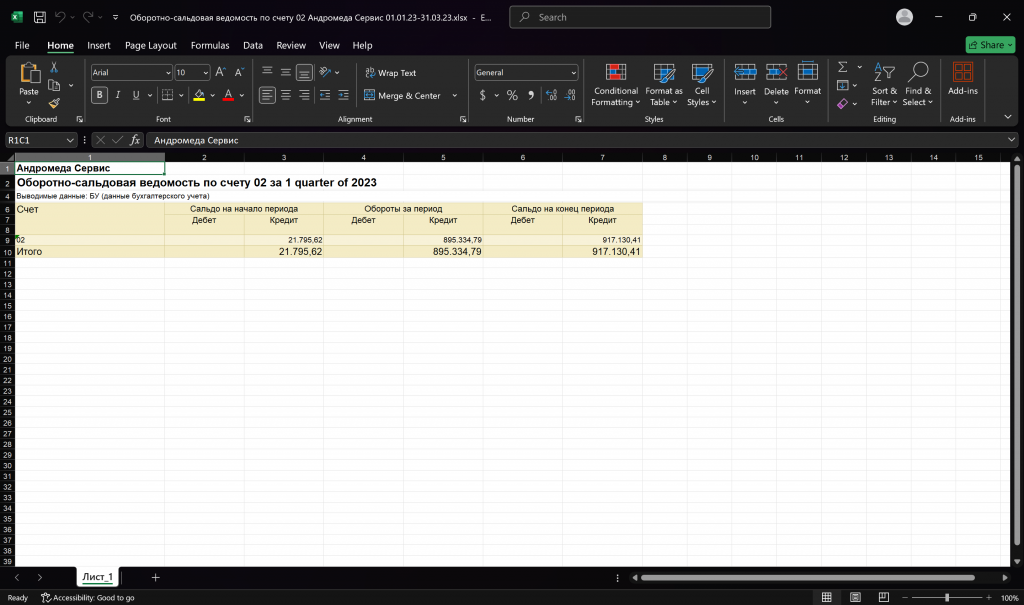
Task: Switch to the Formulas tab
Action: pyautogui.click(x=210, y=45)
